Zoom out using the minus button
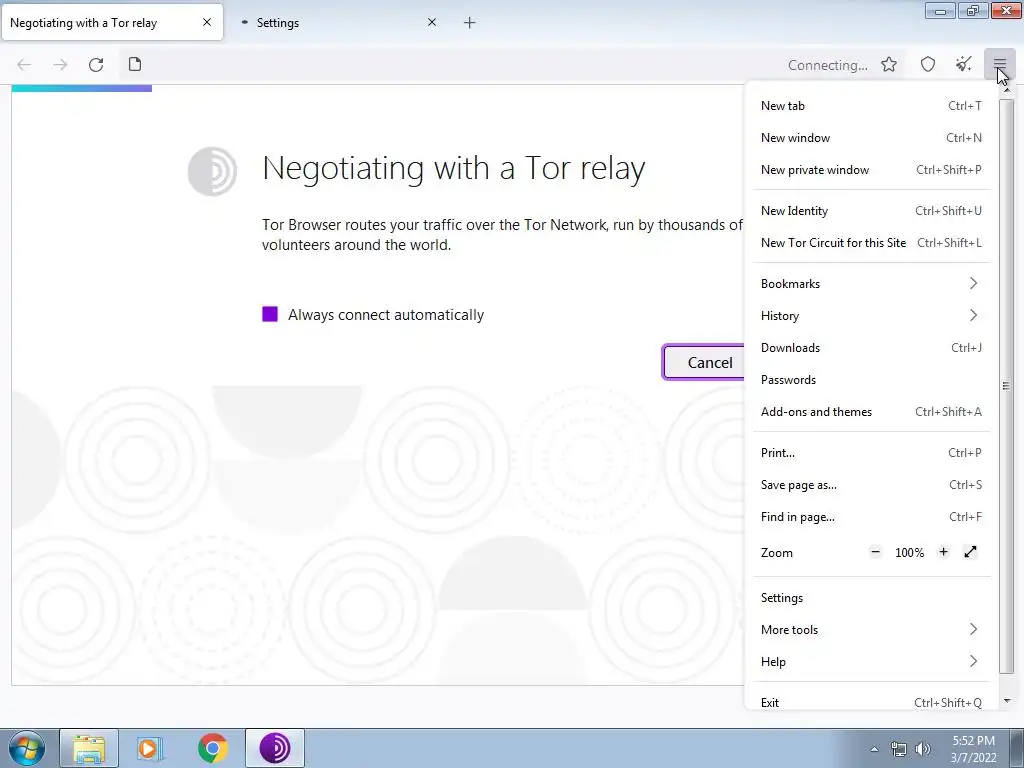Screen dimensions: 1024x768 tap(876, 552)
